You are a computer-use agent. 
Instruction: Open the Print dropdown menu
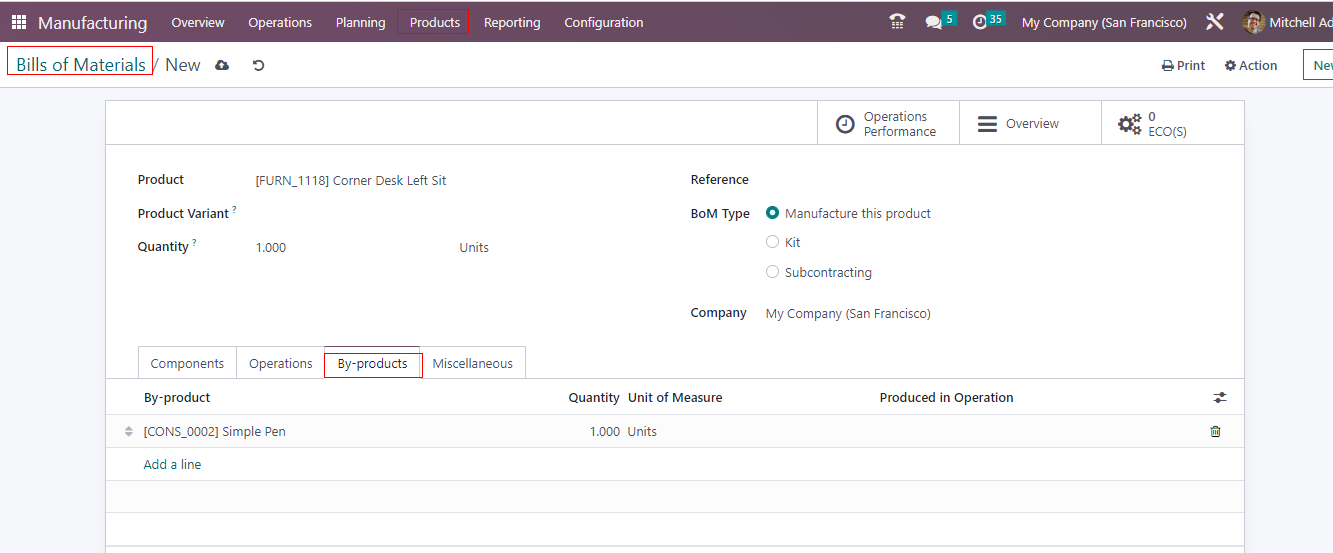(x=1183, y=66)
